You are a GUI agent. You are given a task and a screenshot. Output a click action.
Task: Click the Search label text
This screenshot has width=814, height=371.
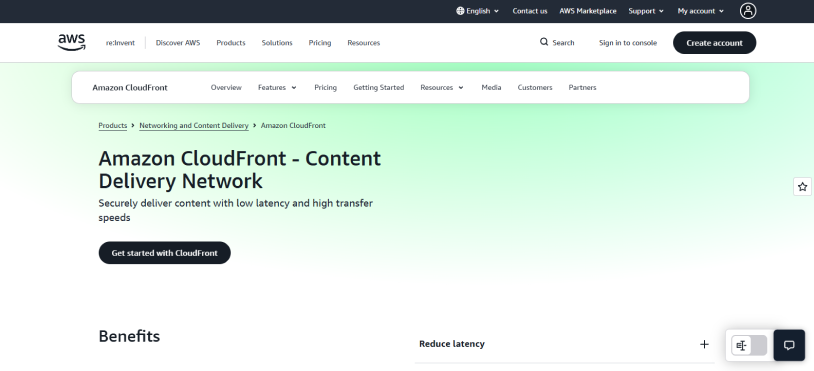563,43
